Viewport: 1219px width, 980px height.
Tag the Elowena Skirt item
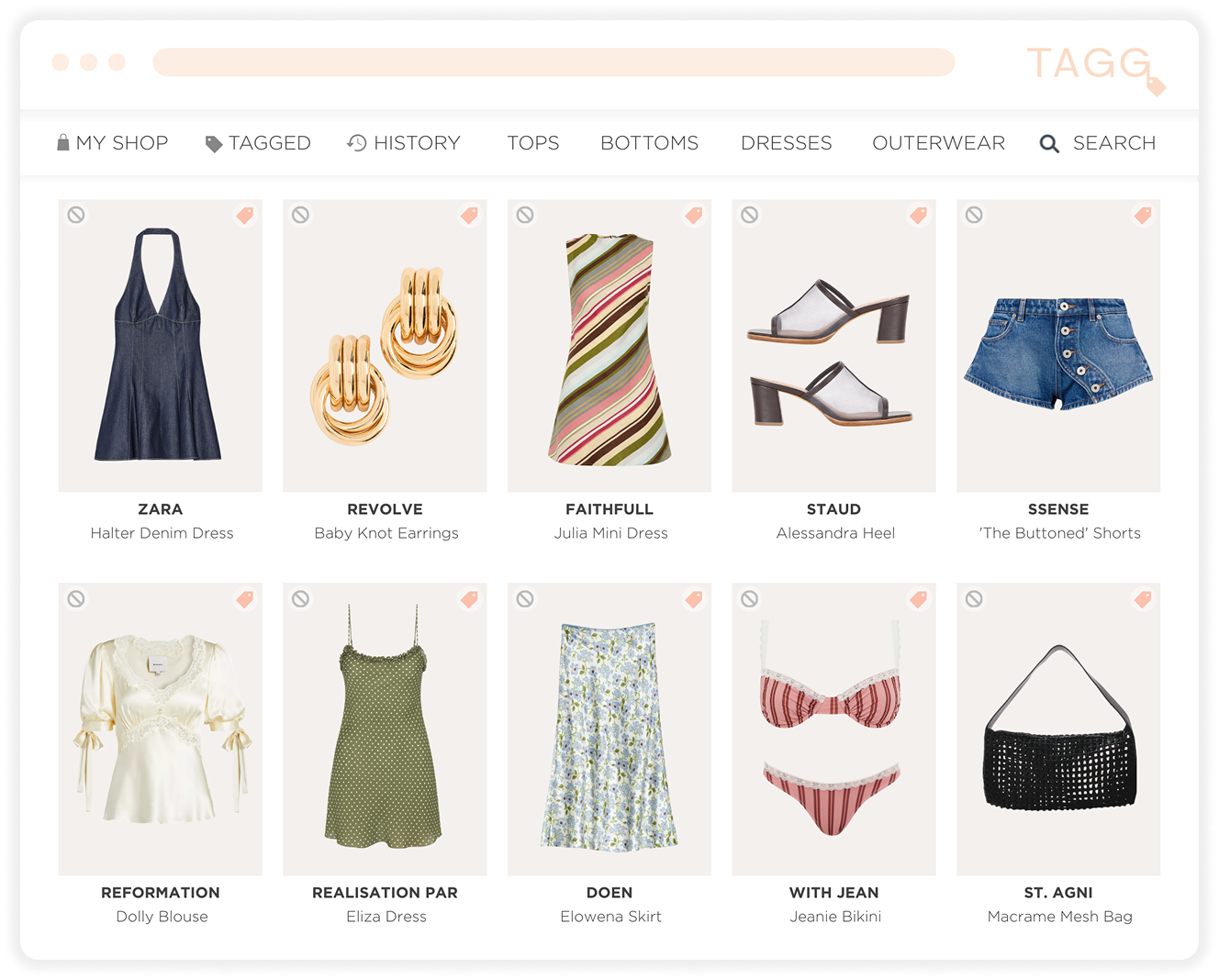click(694, 598)
